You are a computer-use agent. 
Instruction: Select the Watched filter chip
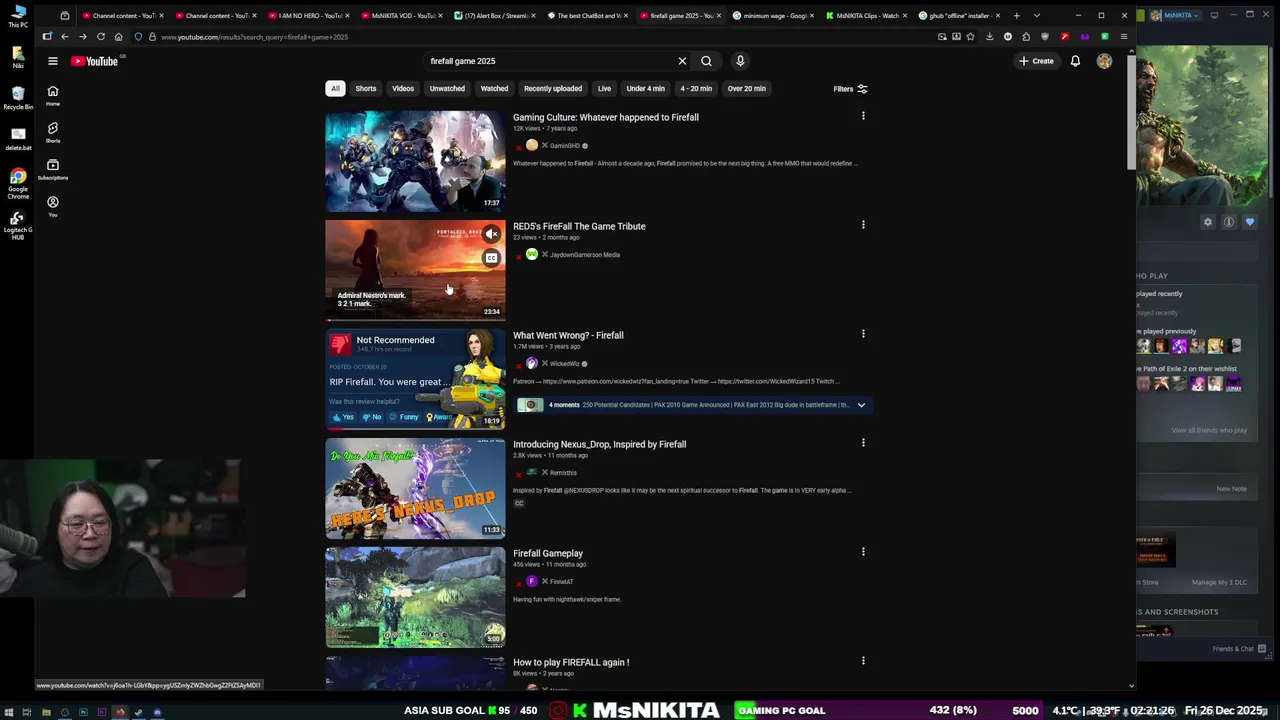click(494, 89)
